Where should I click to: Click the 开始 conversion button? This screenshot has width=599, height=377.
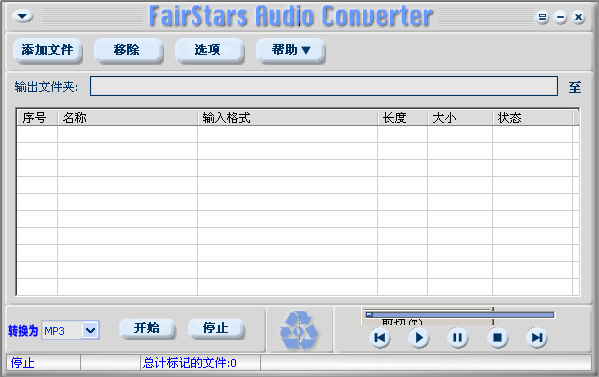tap(147, 328)
